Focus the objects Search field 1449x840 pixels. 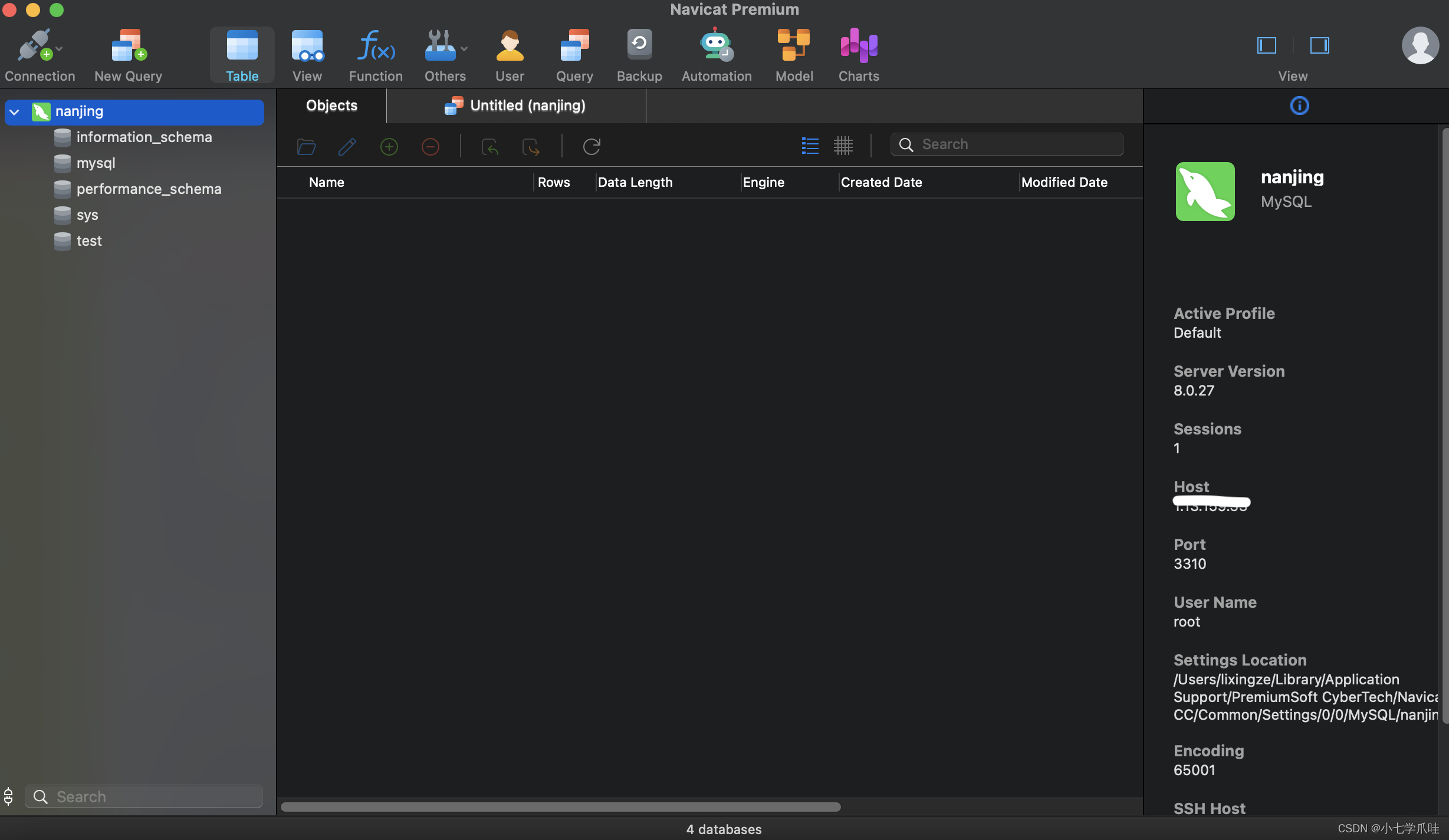1007,144
